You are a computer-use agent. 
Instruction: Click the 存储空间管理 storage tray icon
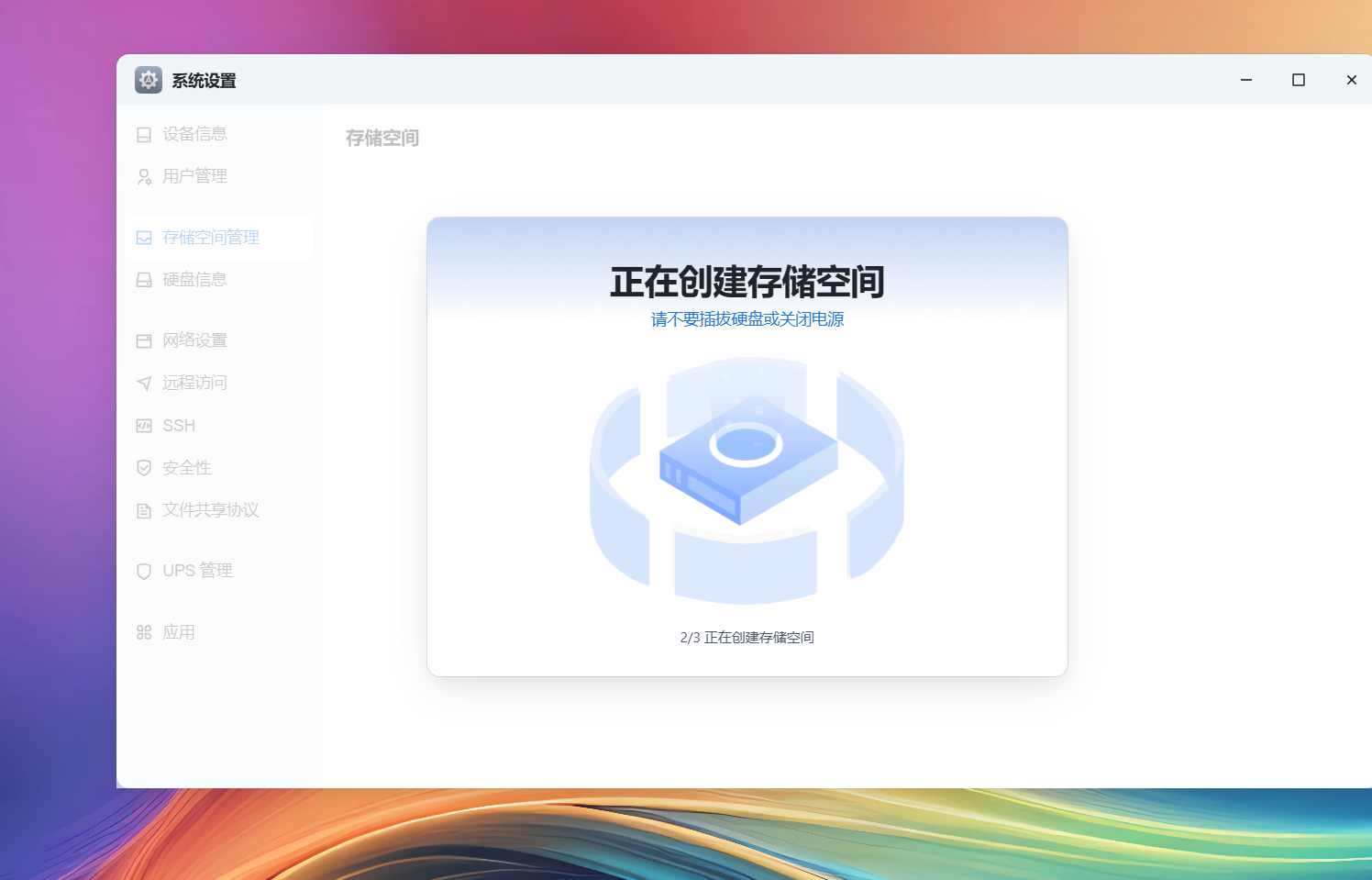[x=144, y=238]
